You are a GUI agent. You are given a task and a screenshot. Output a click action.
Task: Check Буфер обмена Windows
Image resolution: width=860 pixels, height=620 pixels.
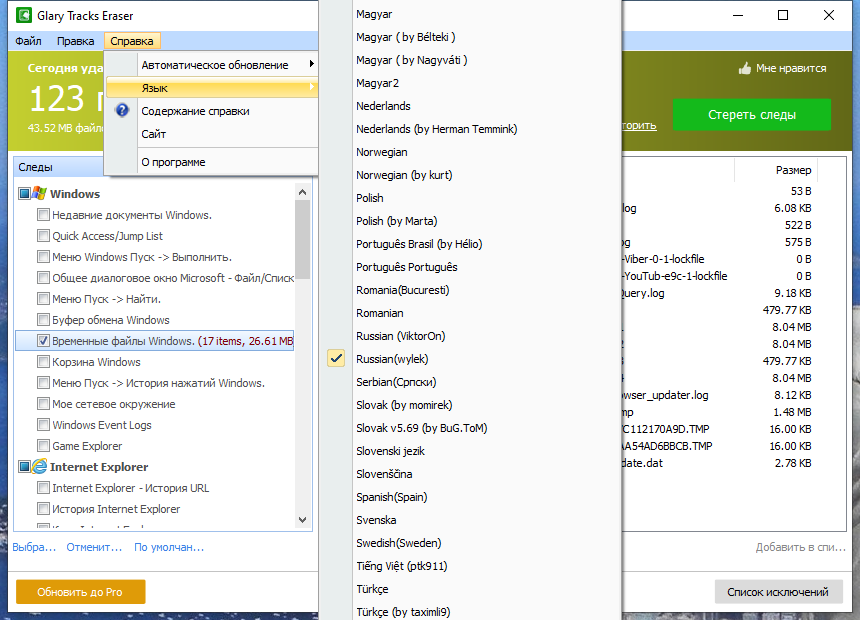click(x=43, y=319)
